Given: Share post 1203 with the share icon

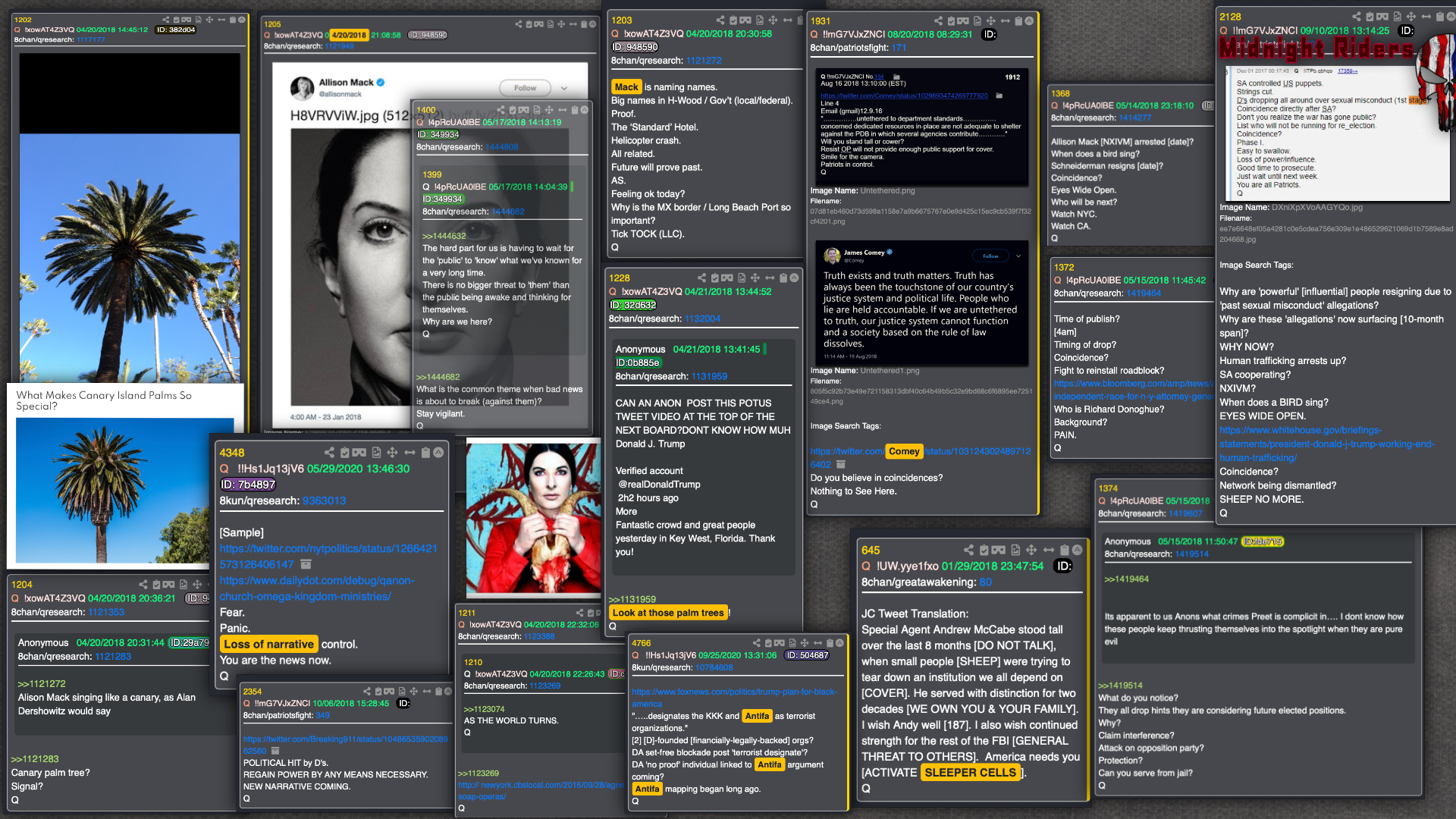Looking at the screenshot, I should tap(720, 20).
